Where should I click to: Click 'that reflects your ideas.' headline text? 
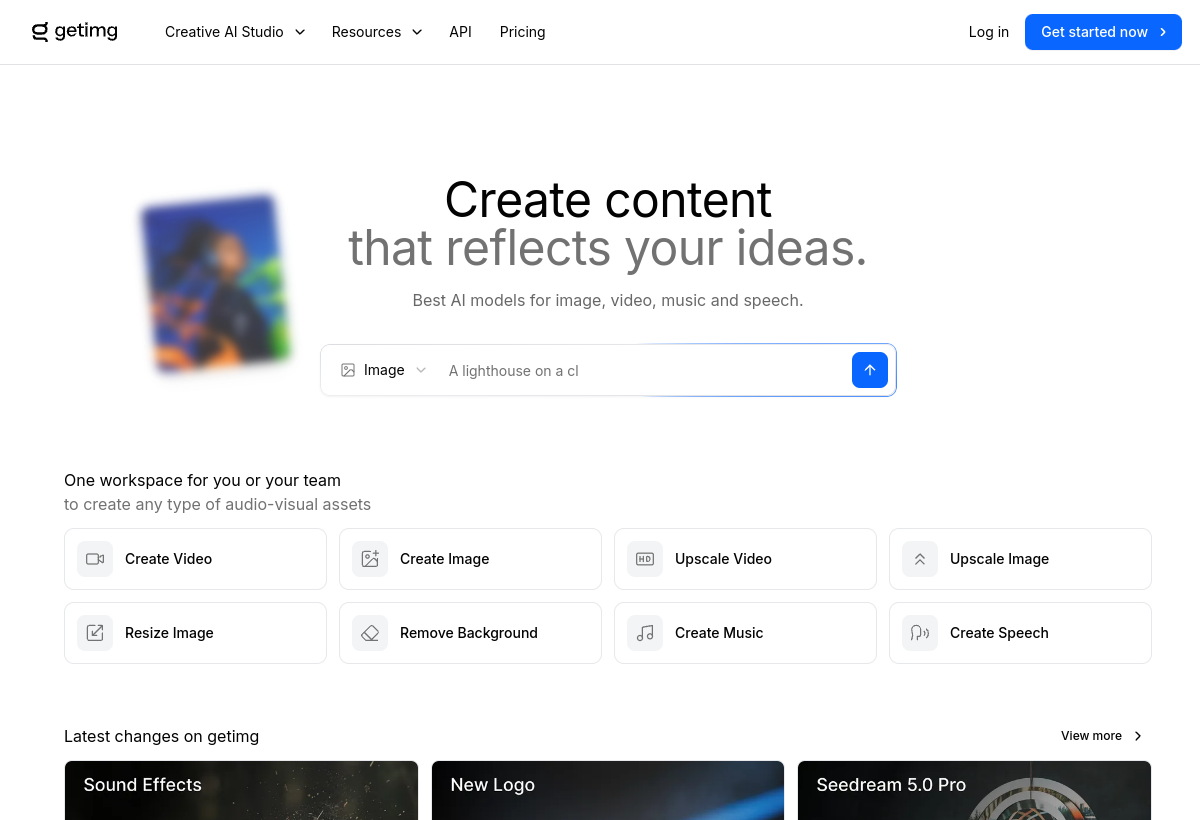[608, 249]
